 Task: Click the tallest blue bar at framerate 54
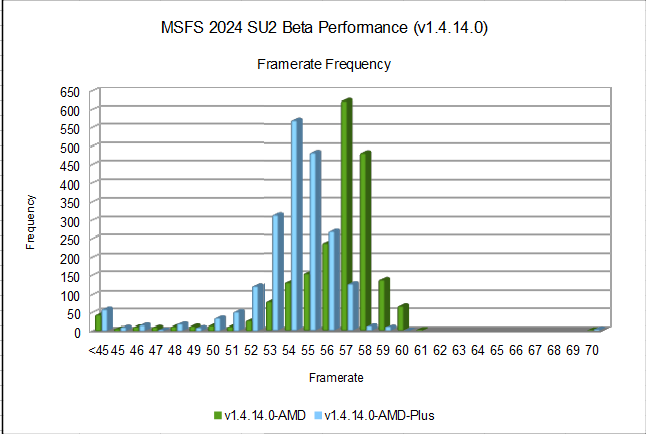[x=297, y=225]
